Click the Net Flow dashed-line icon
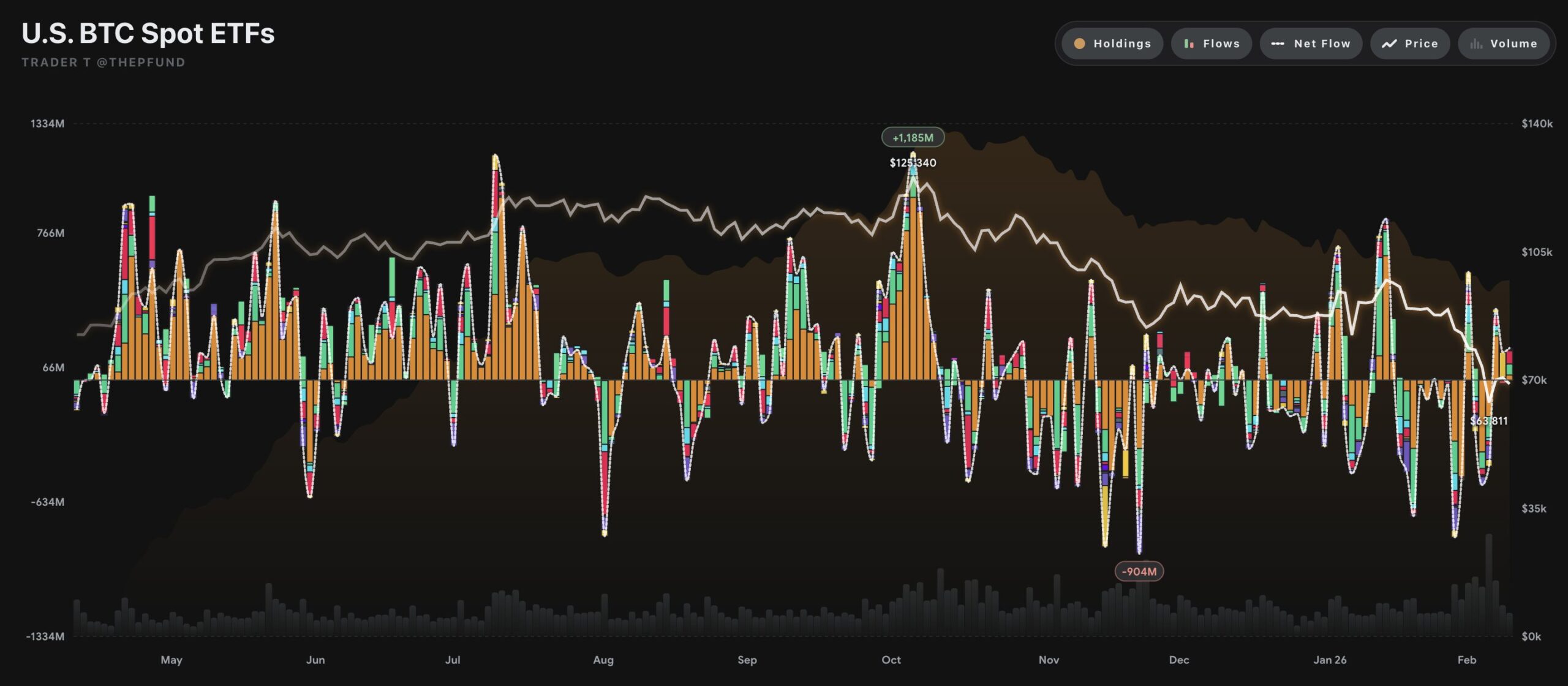 (1278, 43)
